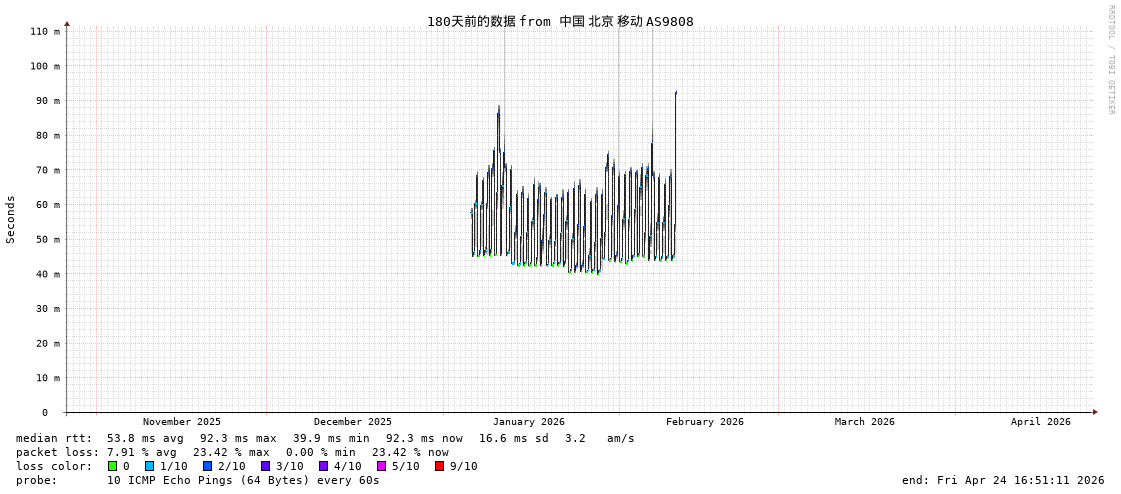The image size is (1121, 494).
Task: Select the light blue 1/10 loss swatch
Action: tap(149, 466)
